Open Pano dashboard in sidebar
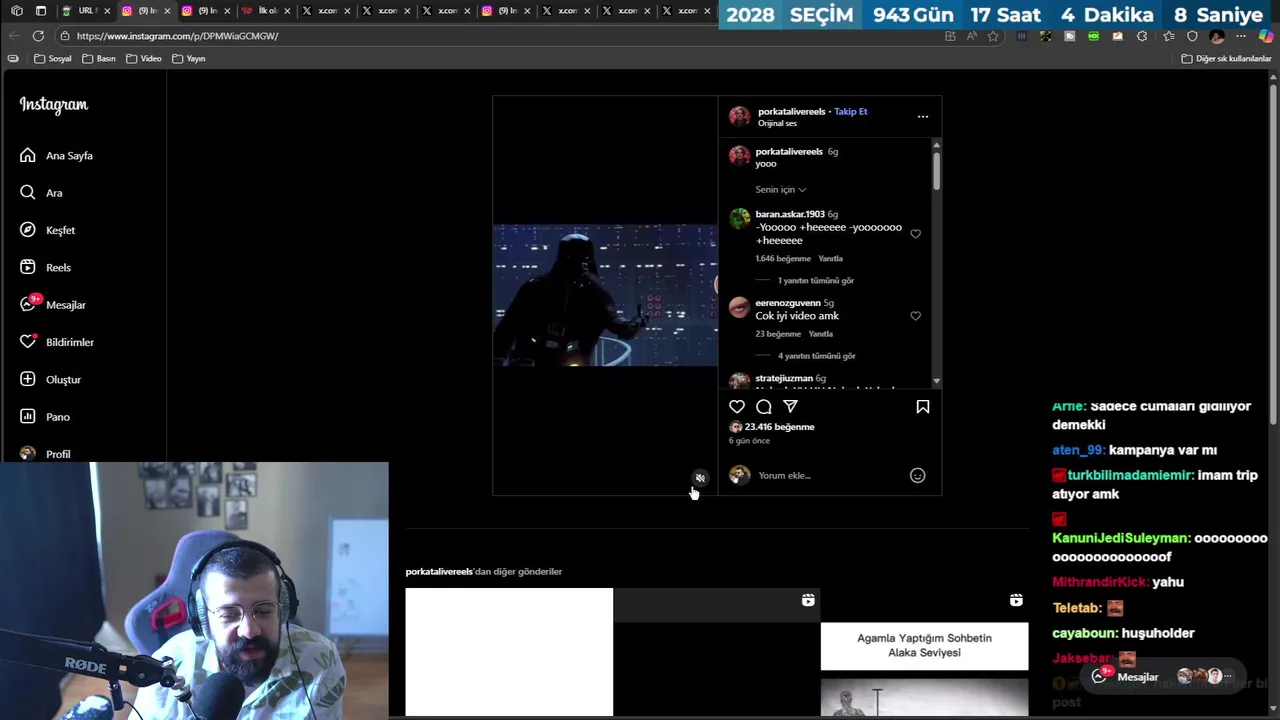The image size is (1280, 720). pos(45,416)
